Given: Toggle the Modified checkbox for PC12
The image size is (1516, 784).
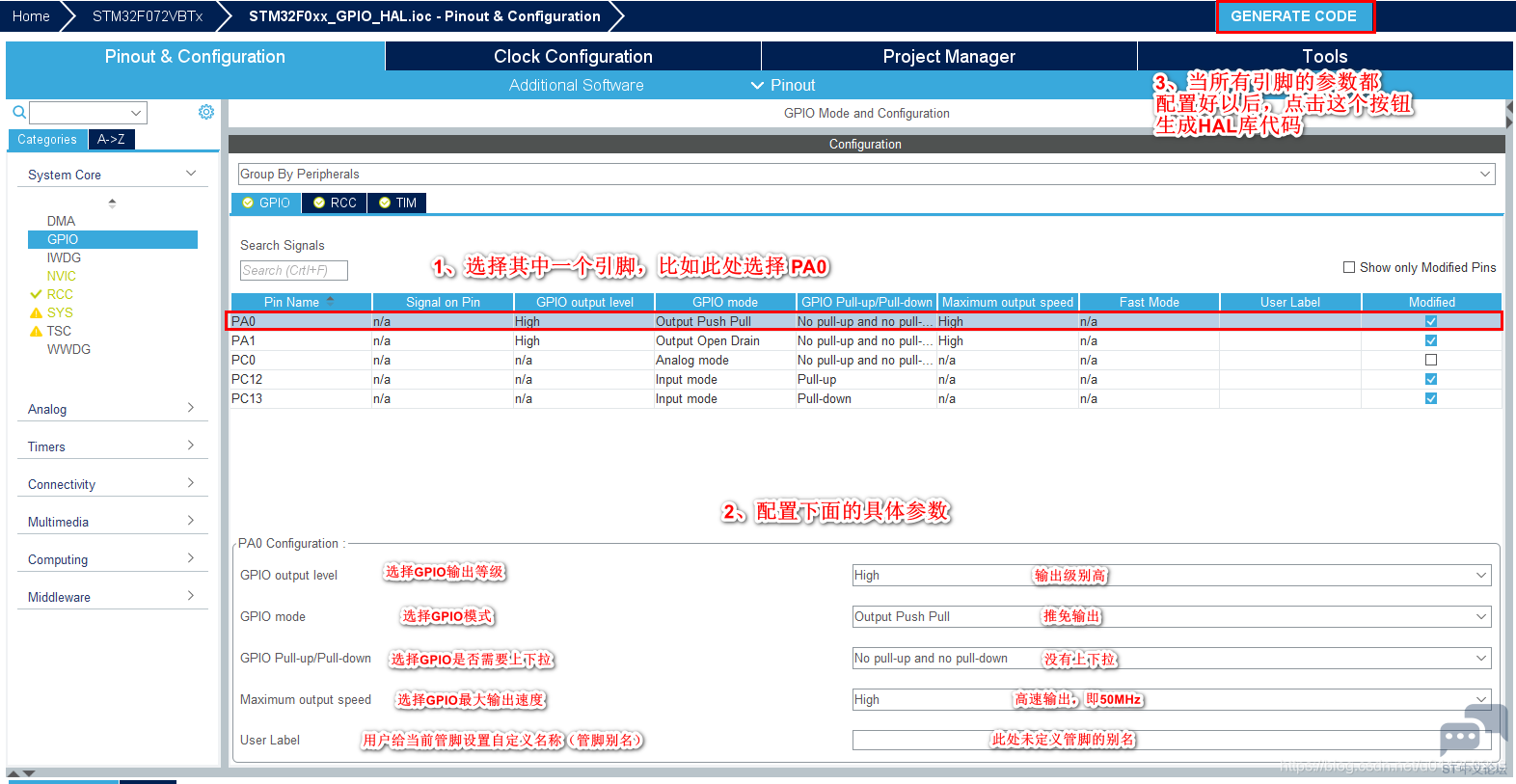Looking at the screenshot, I should (1431, 379).
